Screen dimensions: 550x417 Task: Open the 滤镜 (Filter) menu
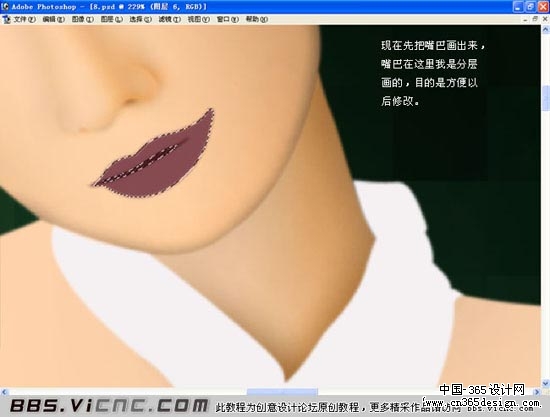point(170,19)
